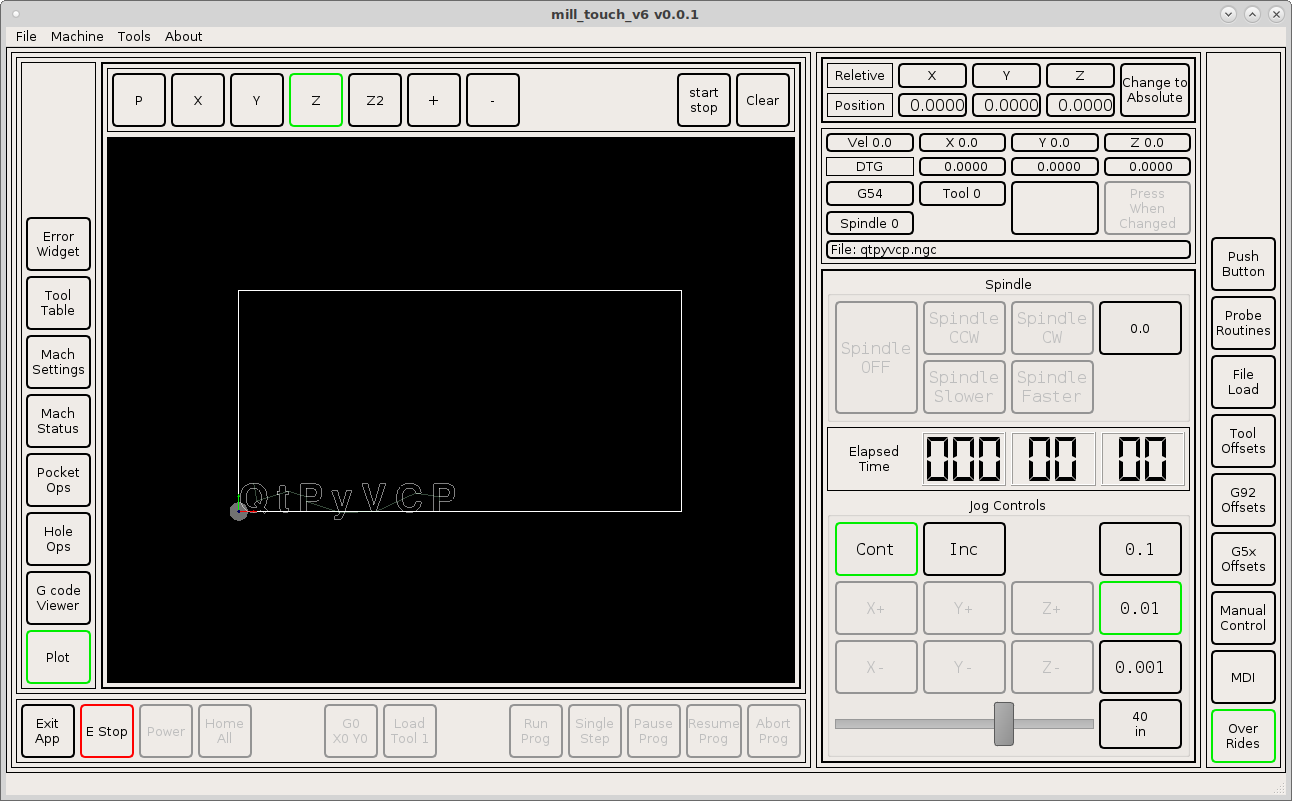This screenshot has width=1292, height=801.
Task: Open the MDI panel
Action: [x=1243, y=677]
